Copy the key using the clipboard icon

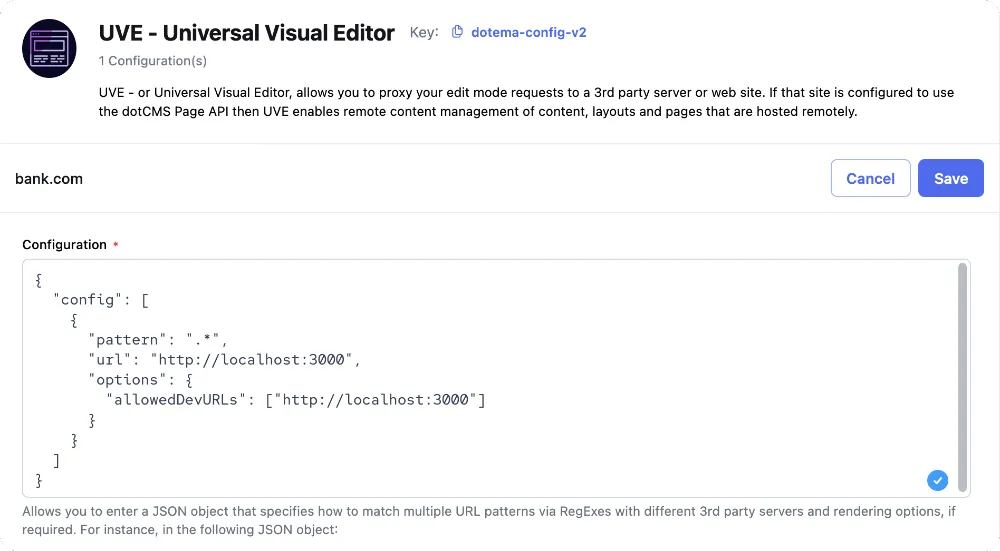457,32
